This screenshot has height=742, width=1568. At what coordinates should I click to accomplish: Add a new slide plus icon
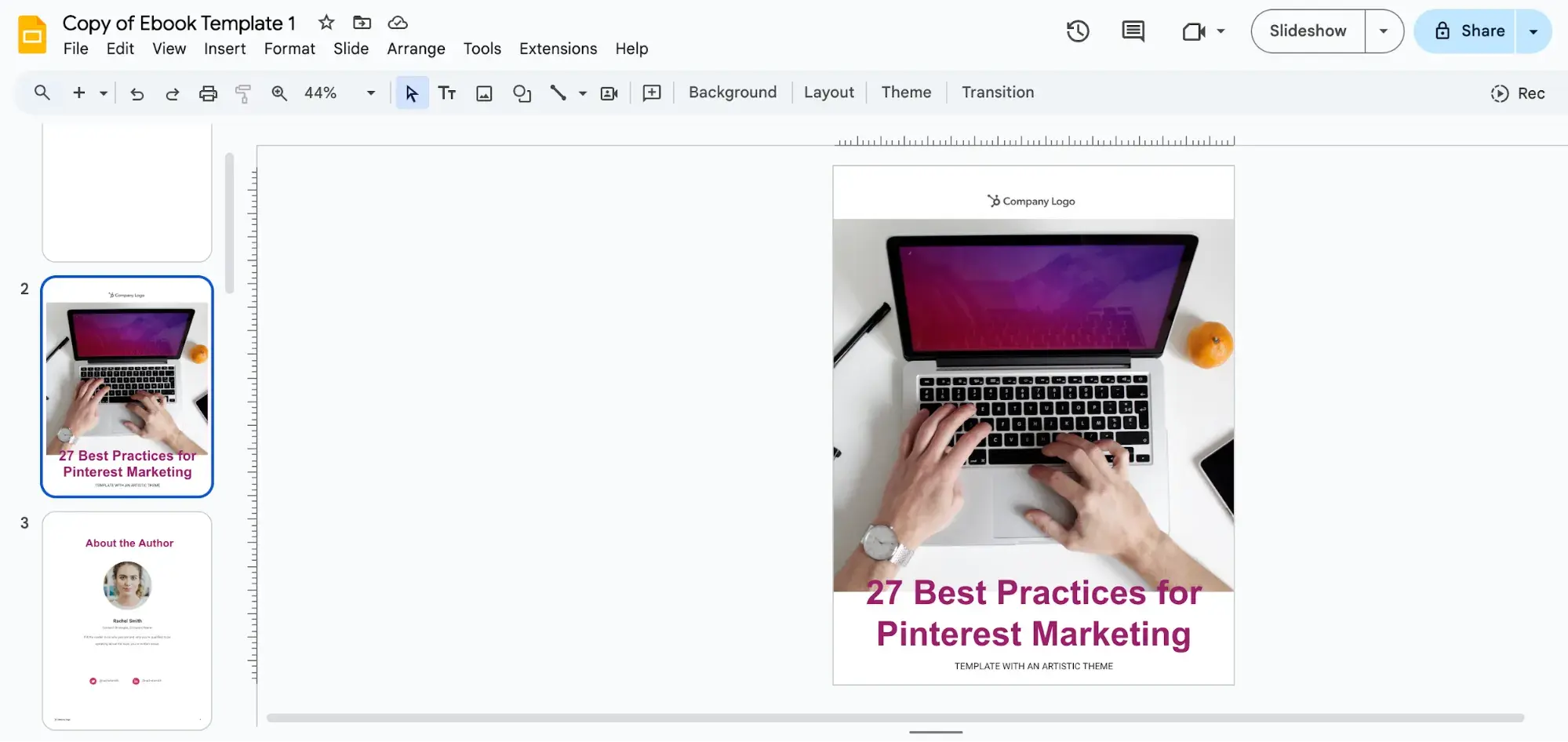79,93
